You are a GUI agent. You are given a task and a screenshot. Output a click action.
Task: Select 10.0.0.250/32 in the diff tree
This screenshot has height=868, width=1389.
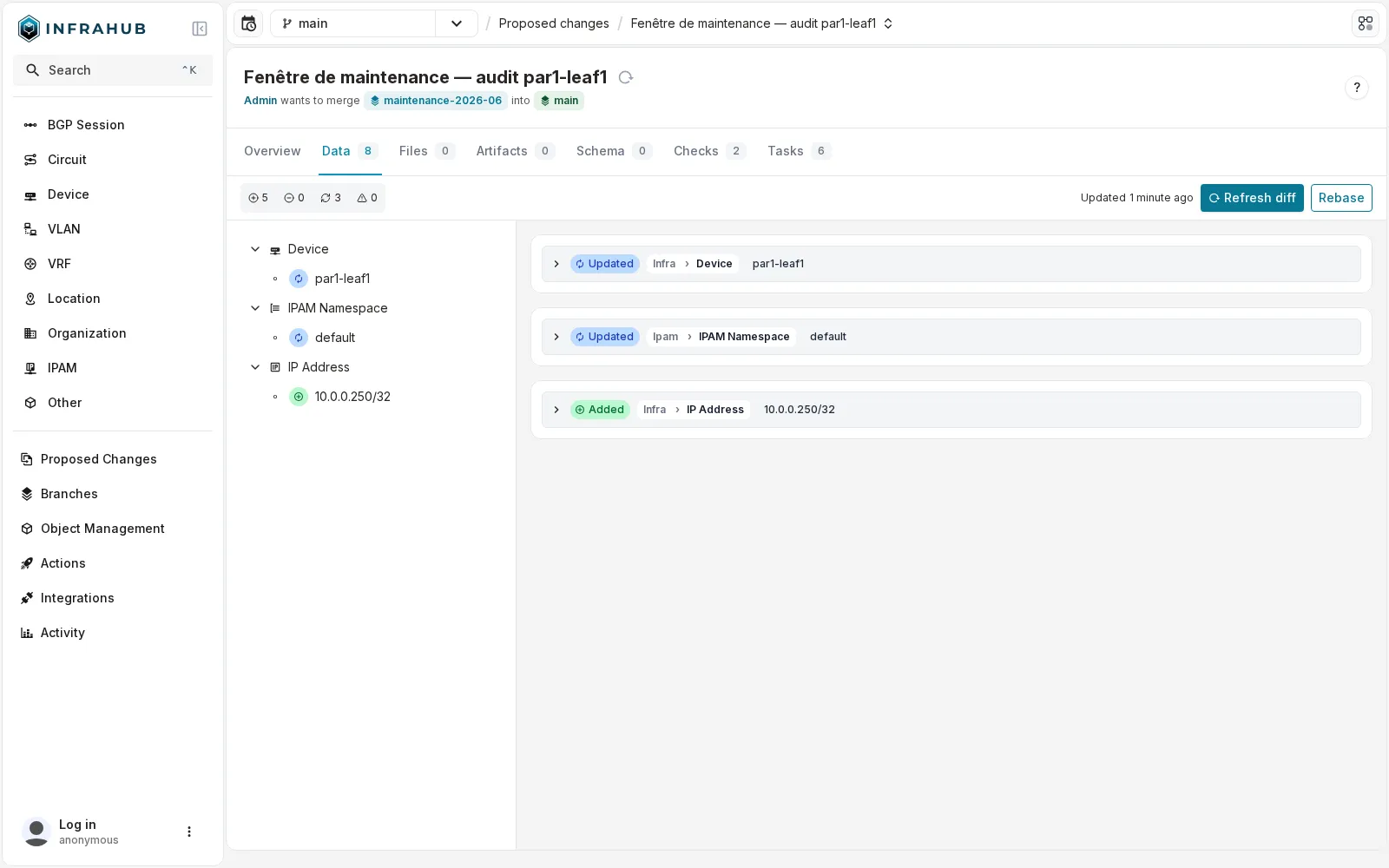[352, 397]
